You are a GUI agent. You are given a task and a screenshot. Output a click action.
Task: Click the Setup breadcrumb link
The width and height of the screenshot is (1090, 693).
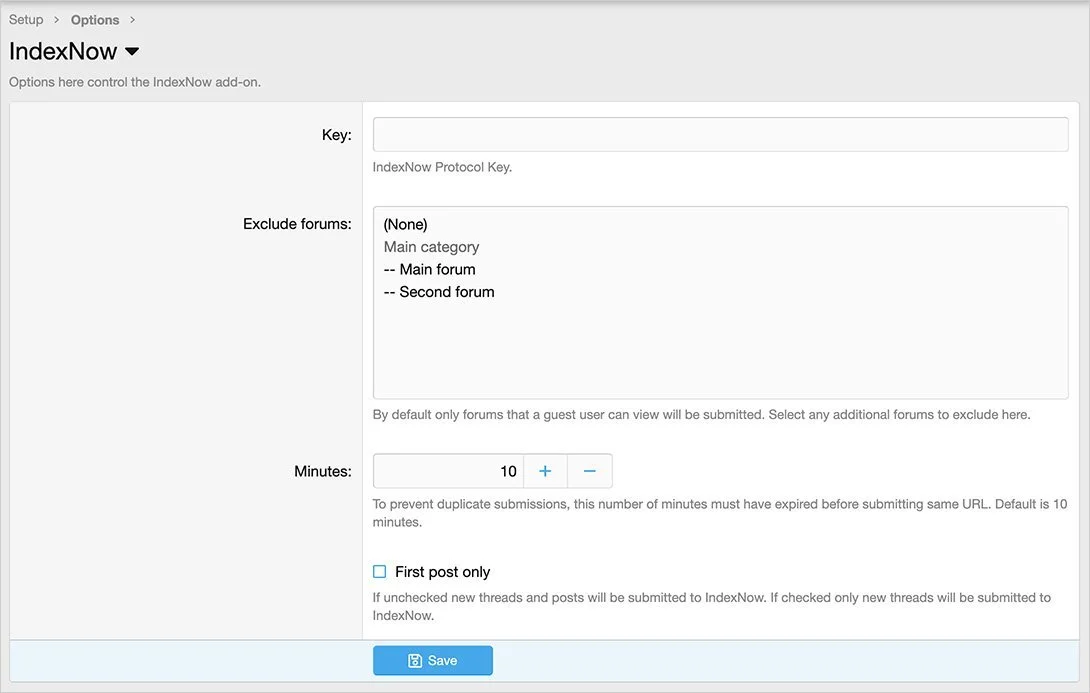pos(26,20)
